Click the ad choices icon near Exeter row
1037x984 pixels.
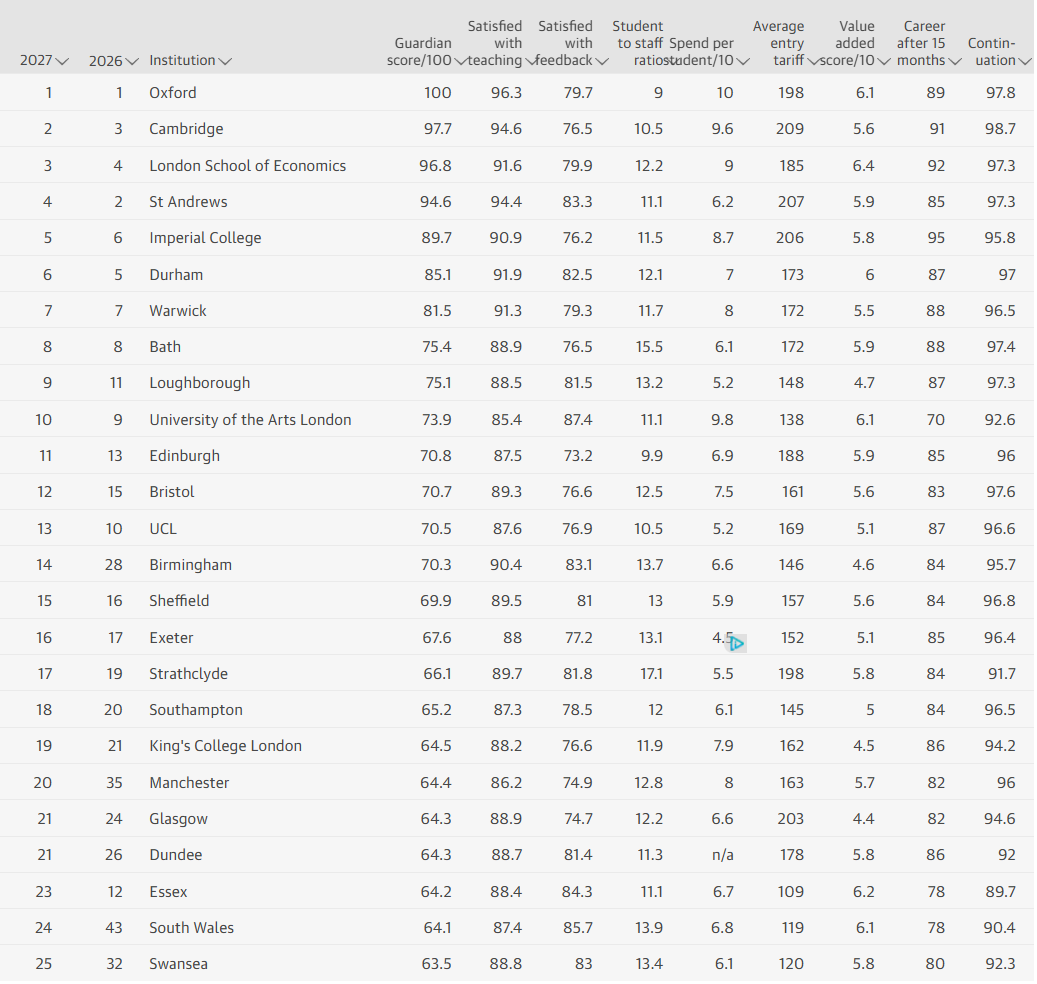coord(737,643)
